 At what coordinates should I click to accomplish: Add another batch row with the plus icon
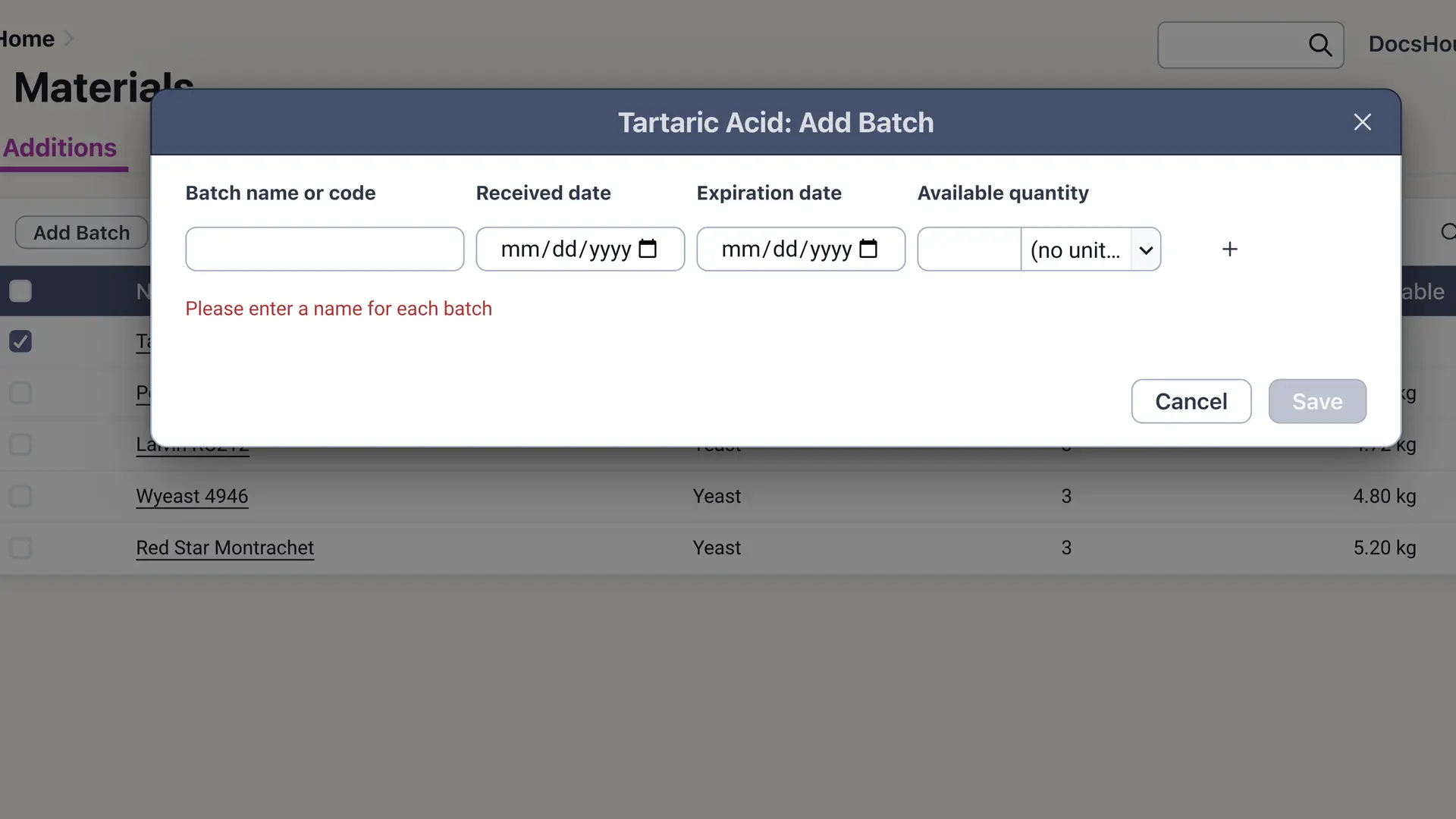[1229, 249]
